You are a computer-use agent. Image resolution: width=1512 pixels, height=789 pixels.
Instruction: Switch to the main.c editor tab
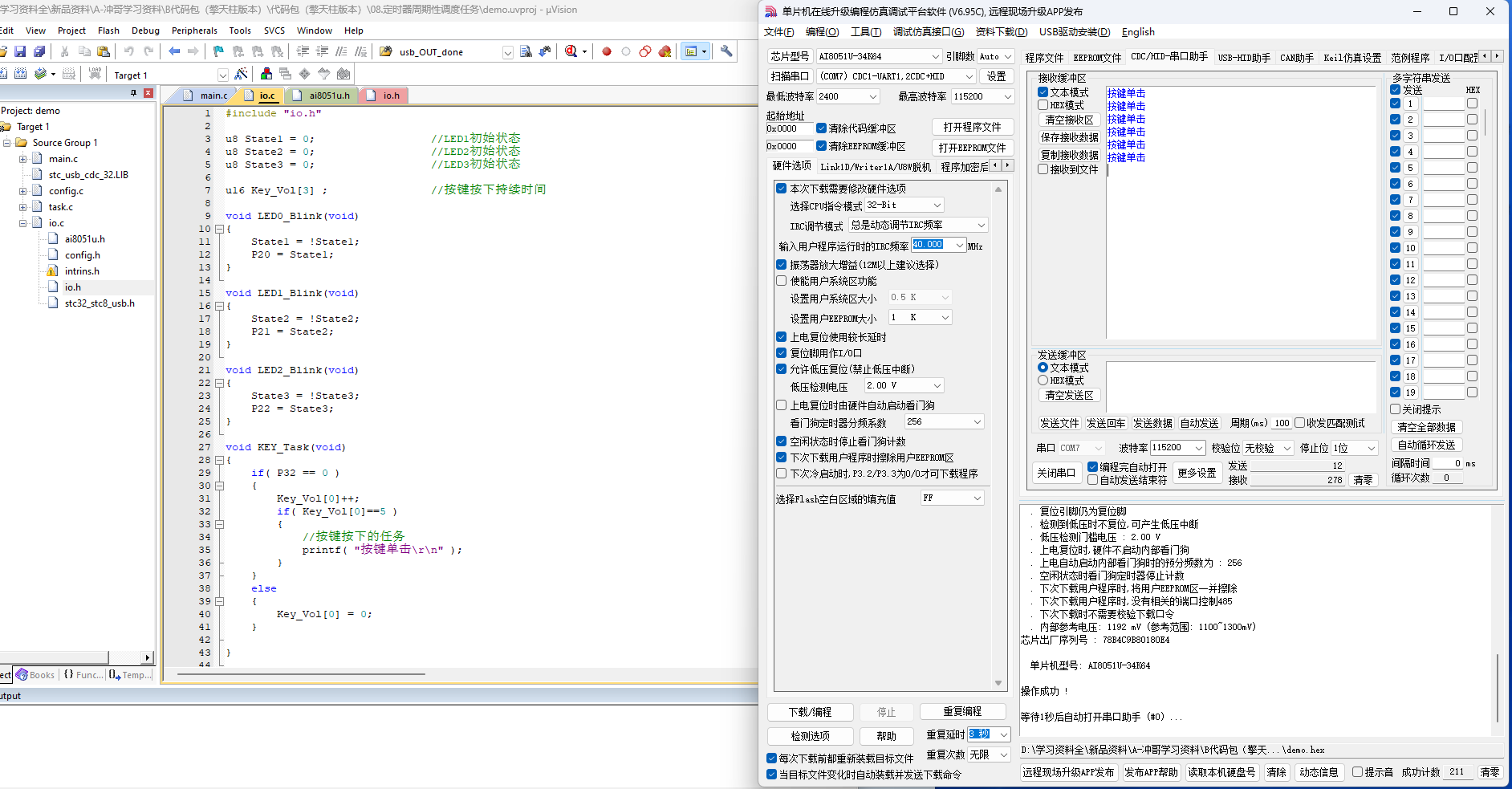point(213,96)
